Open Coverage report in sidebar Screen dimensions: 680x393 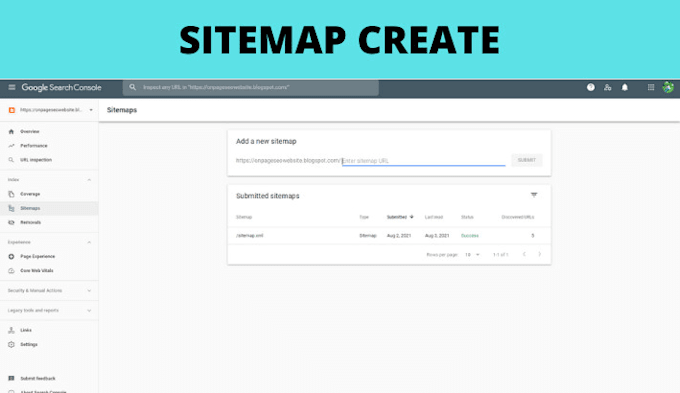(x=30, y=194)
